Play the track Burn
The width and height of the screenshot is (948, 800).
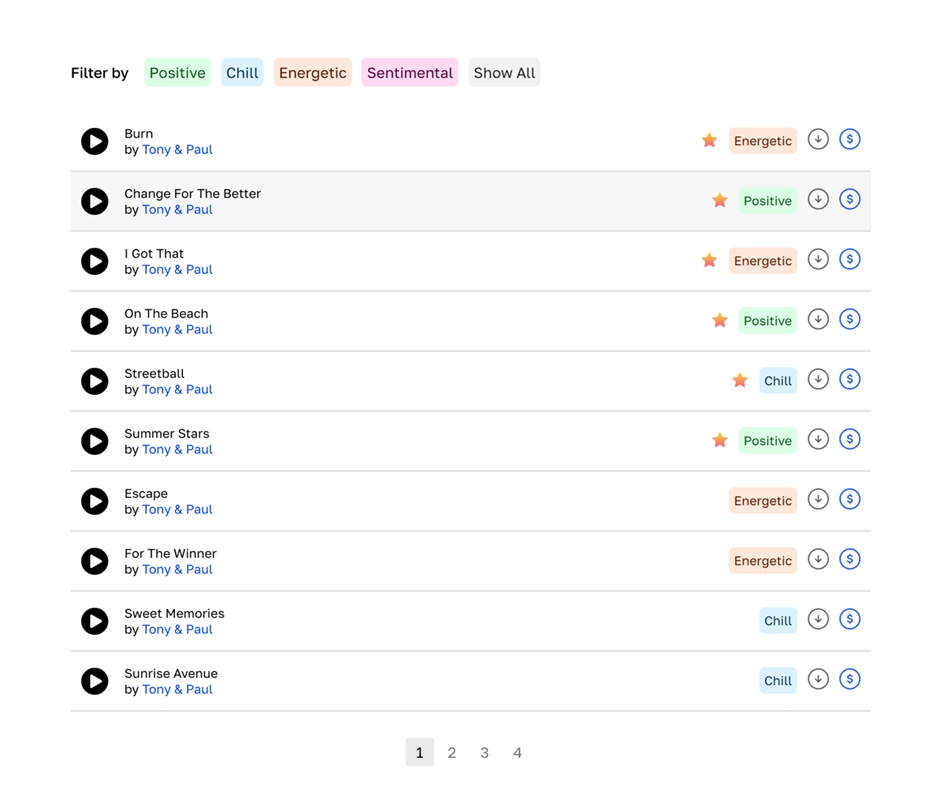(95, 141)
